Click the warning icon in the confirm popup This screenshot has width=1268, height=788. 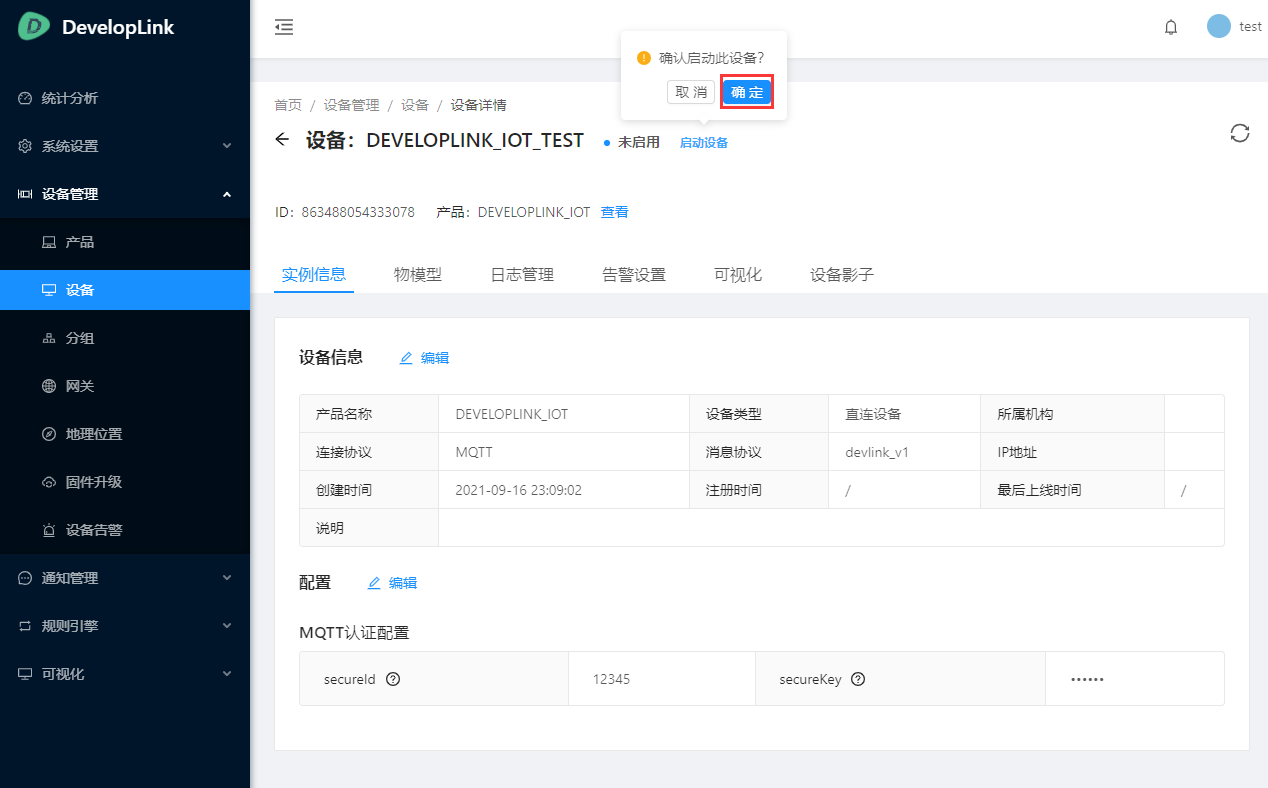click(644, 58)
